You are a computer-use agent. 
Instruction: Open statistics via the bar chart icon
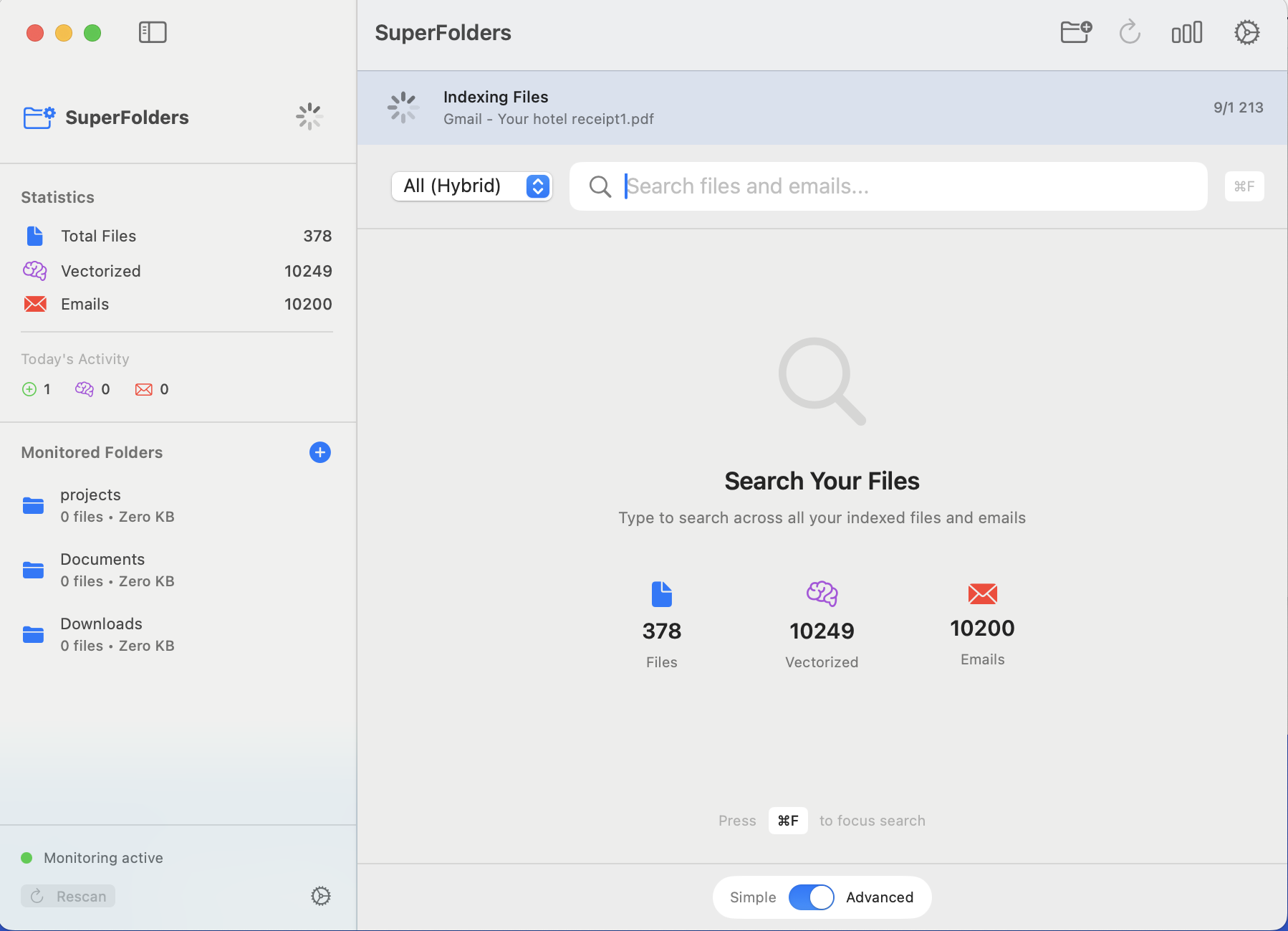[x=1186, y=32]
